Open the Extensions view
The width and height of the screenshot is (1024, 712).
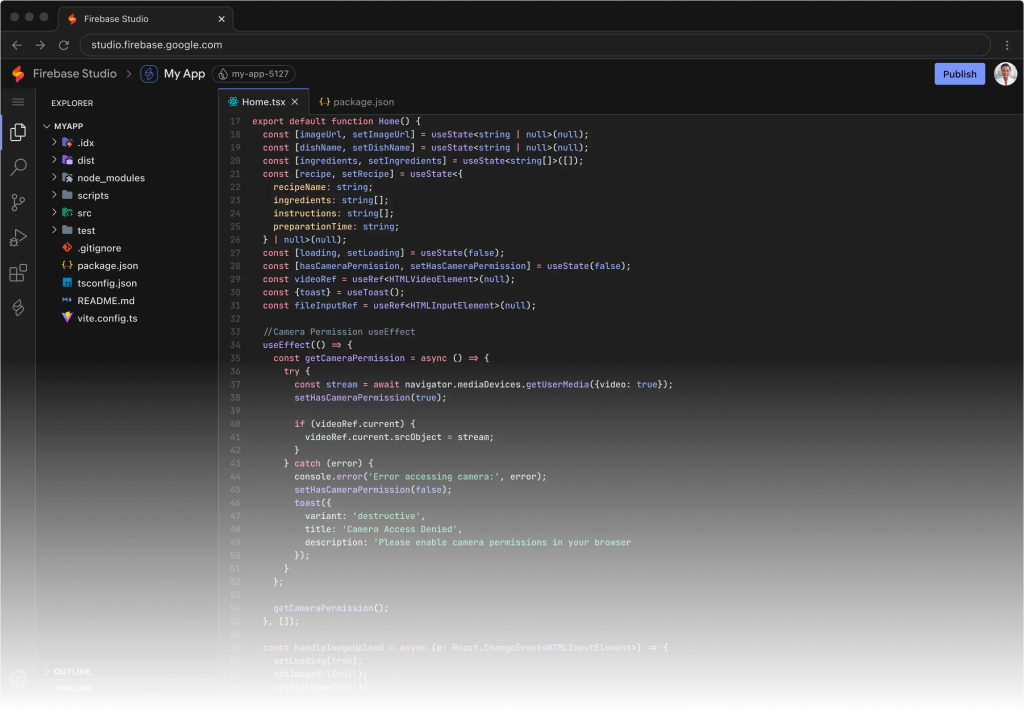pos(18,273)
